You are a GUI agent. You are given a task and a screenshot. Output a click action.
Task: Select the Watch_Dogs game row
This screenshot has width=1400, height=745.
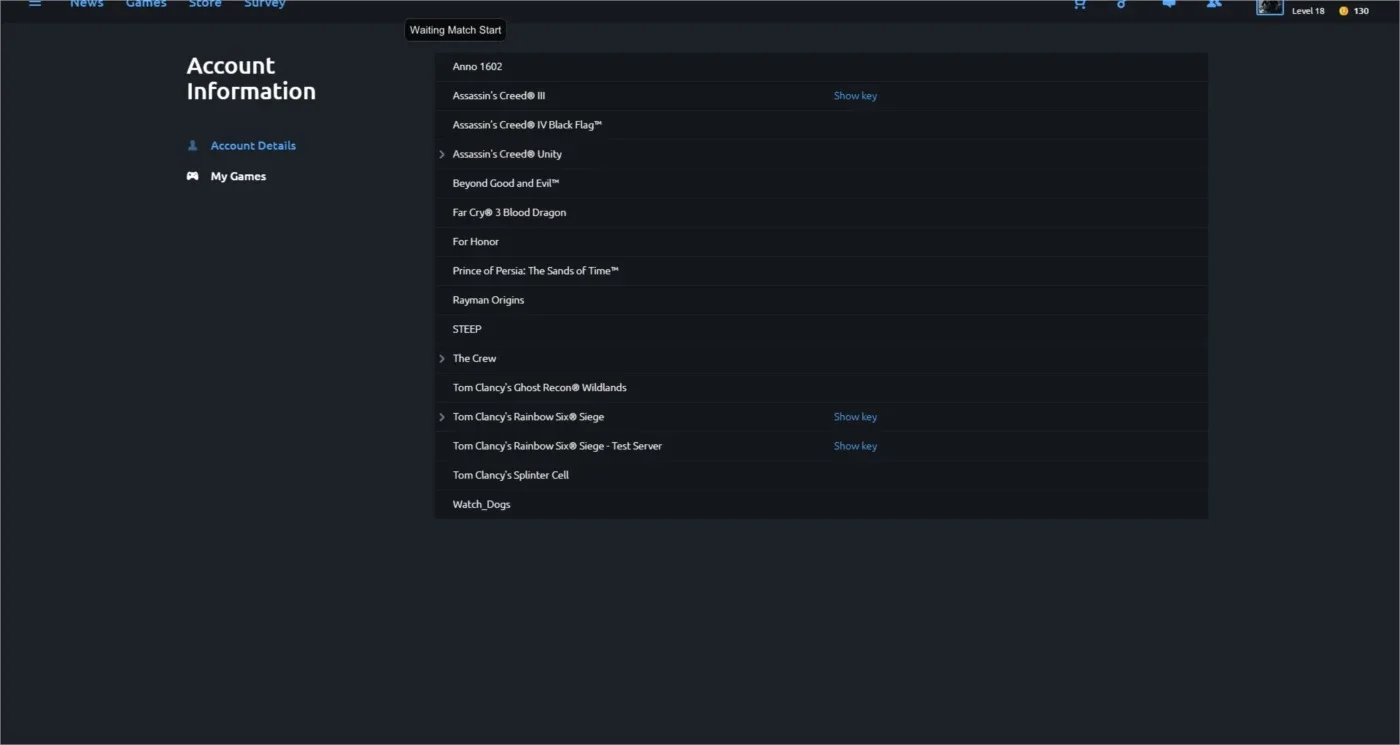point(821,504)
